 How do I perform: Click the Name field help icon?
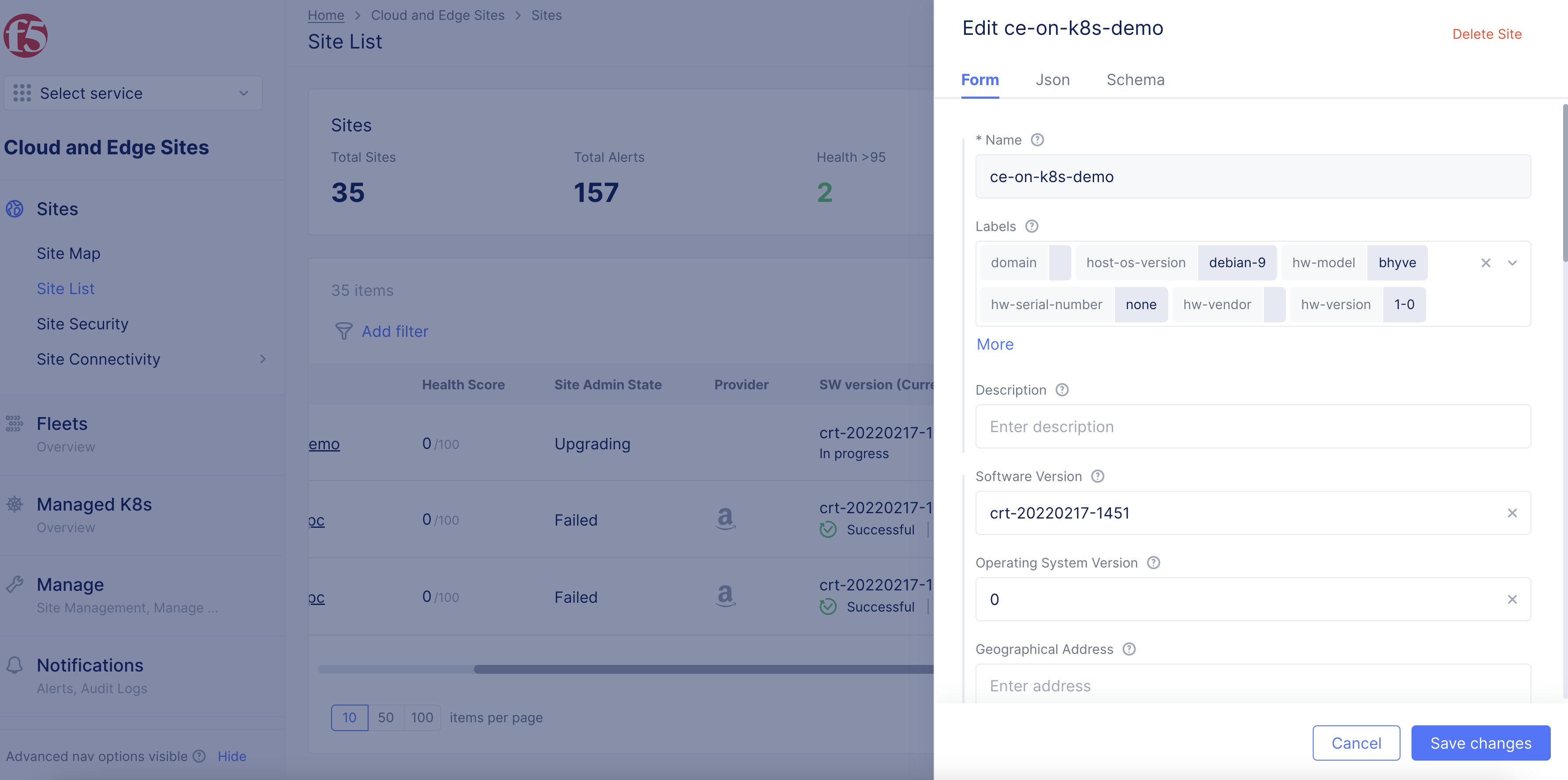coord(1037,140)
